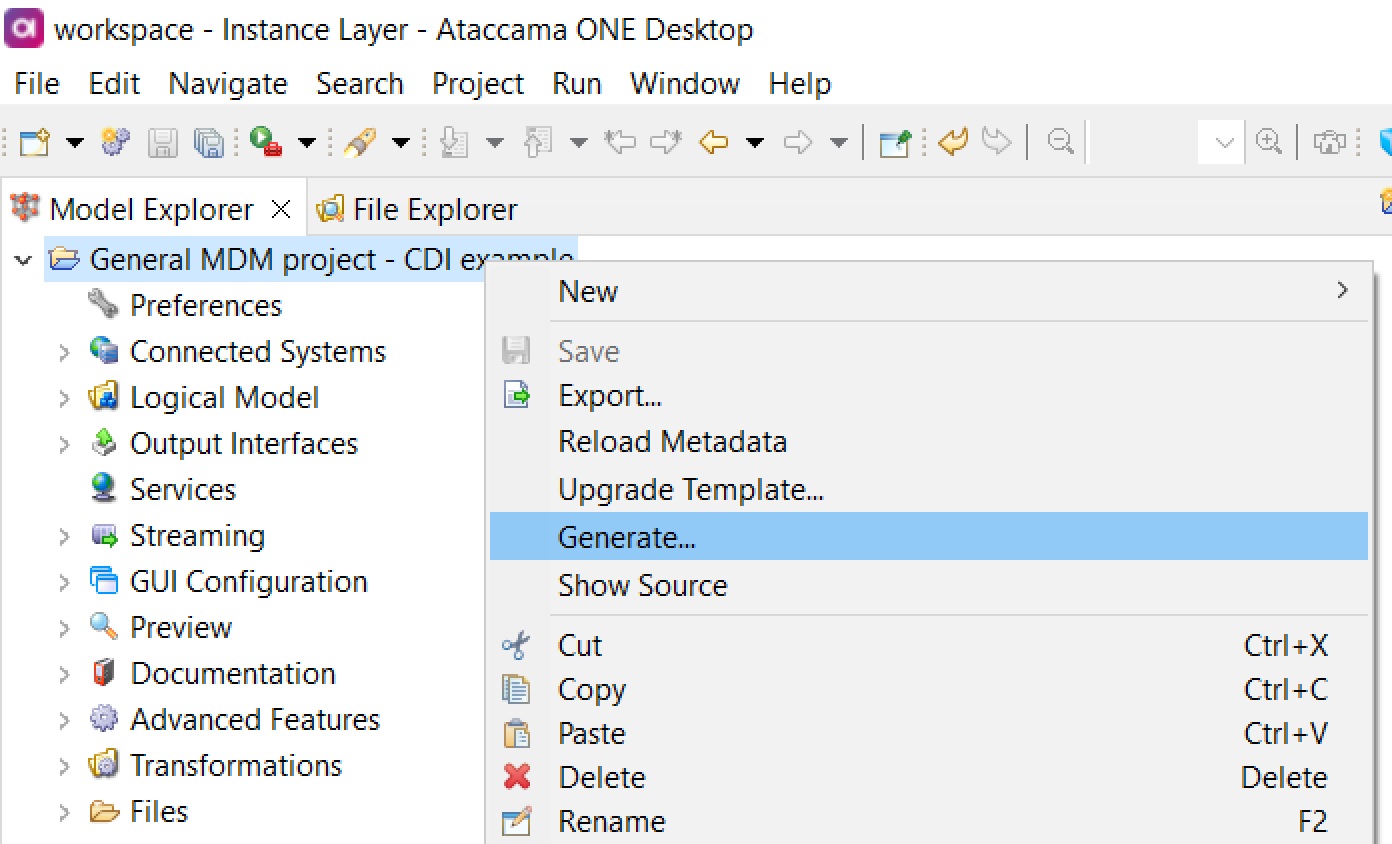1392x844 pixels.
Task: Open the Next Annotation dropdown arrow
Action: (x=495, y=143)
